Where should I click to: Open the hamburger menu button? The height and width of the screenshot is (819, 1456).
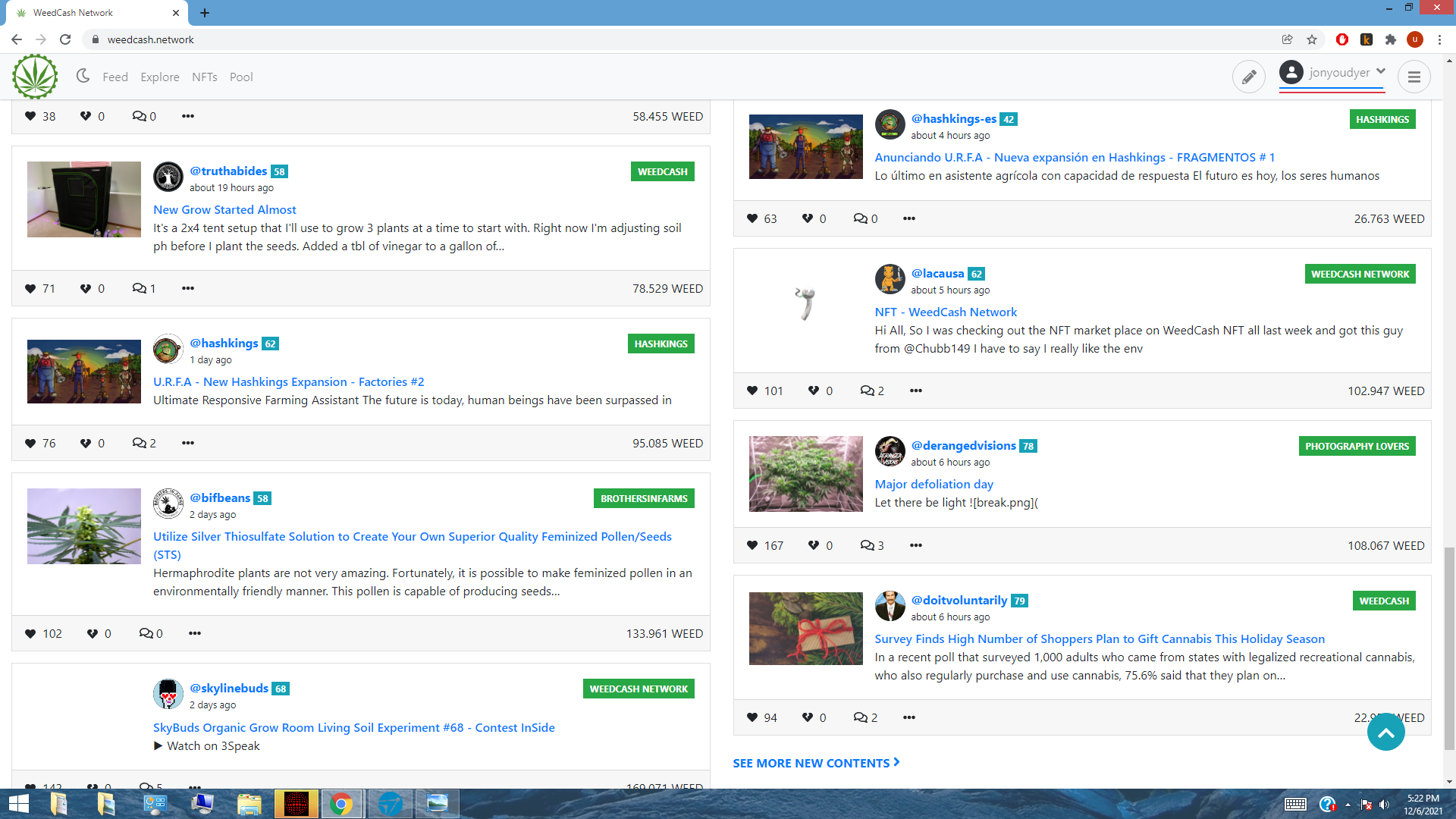1414,77
